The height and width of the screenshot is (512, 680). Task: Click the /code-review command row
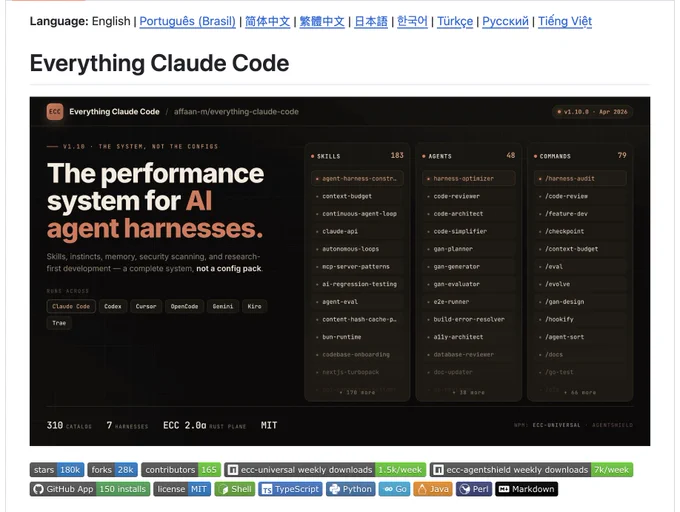coord(580,196)
